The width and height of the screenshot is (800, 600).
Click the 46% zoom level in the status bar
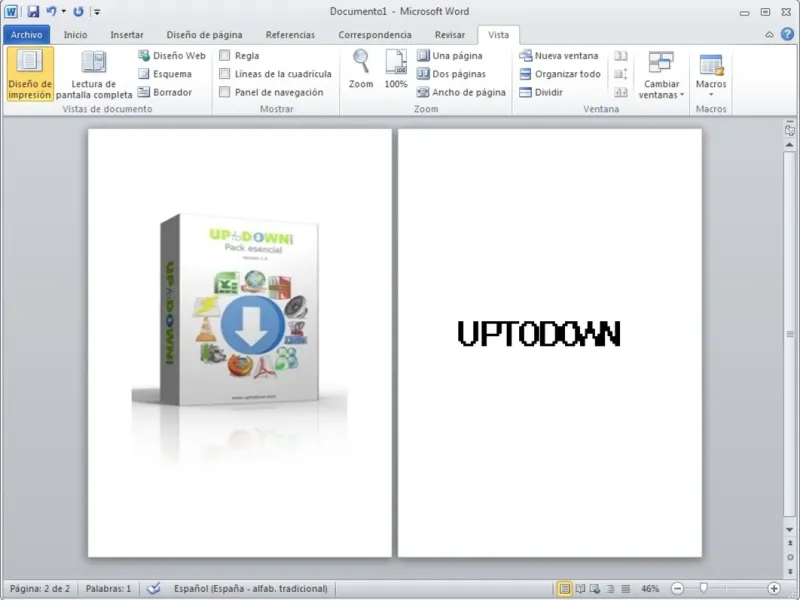pos(649,589)
